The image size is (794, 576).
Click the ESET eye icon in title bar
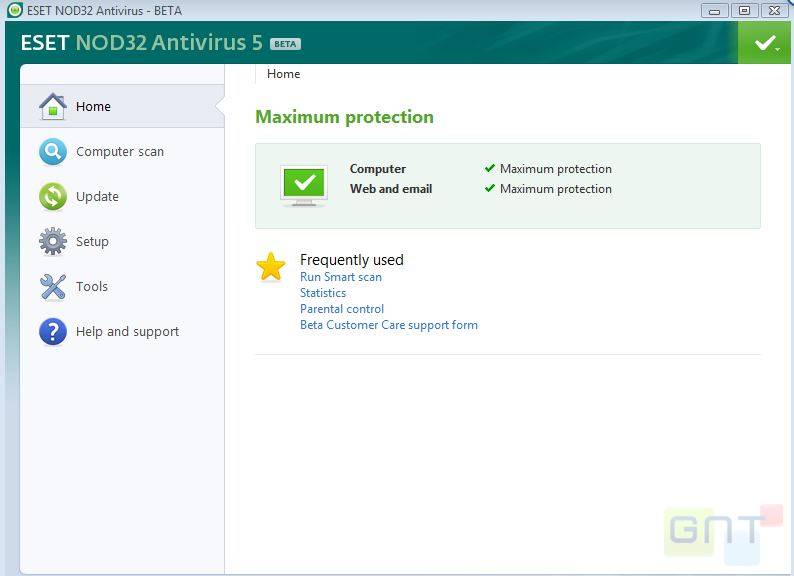13,10
